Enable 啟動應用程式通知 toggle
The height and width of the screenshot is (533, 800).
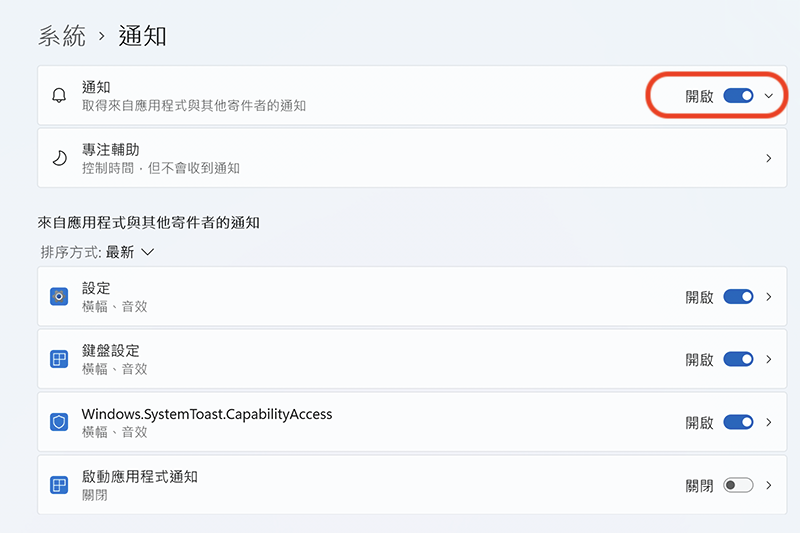coord(738,485)
